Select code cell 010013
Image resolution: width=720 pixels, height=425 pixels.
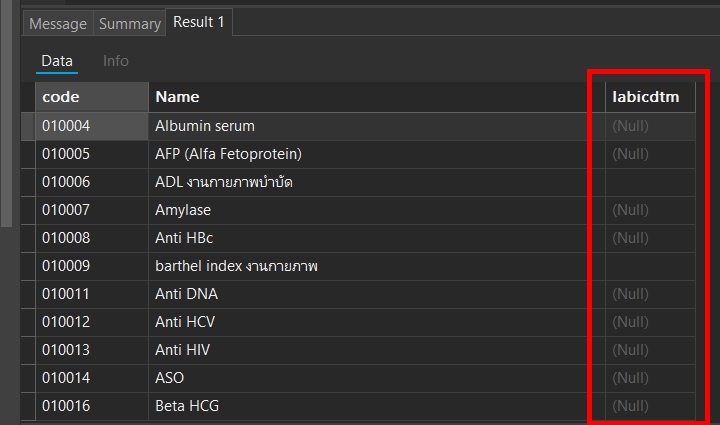point(92,350)
